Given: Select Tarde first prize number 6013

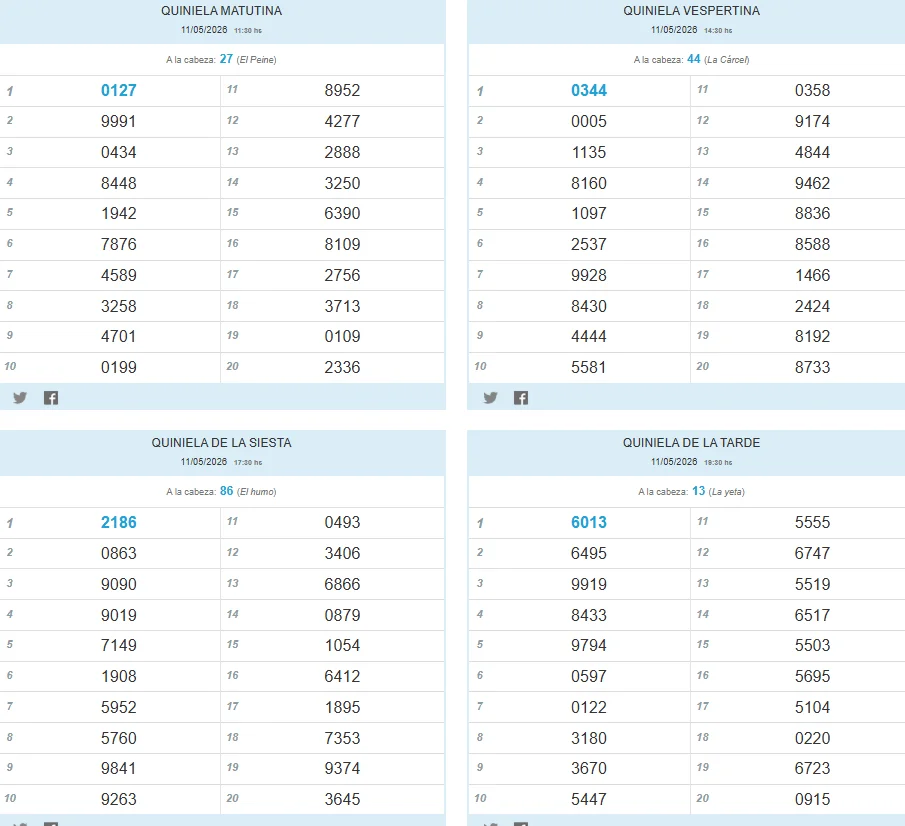Looking at the screenshot, I should 589,522.
